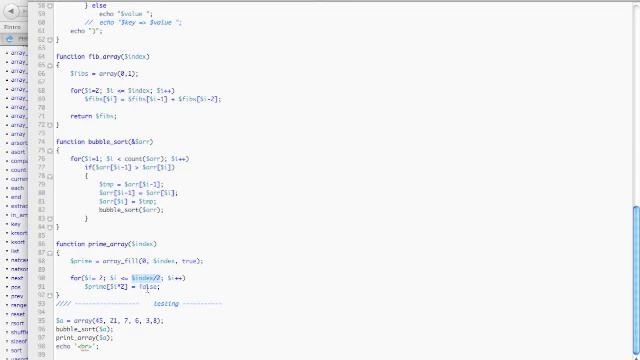This screenshot has height=360, width=640.
Task: Open the pos link in the sidebar
Action: point(16,287)
